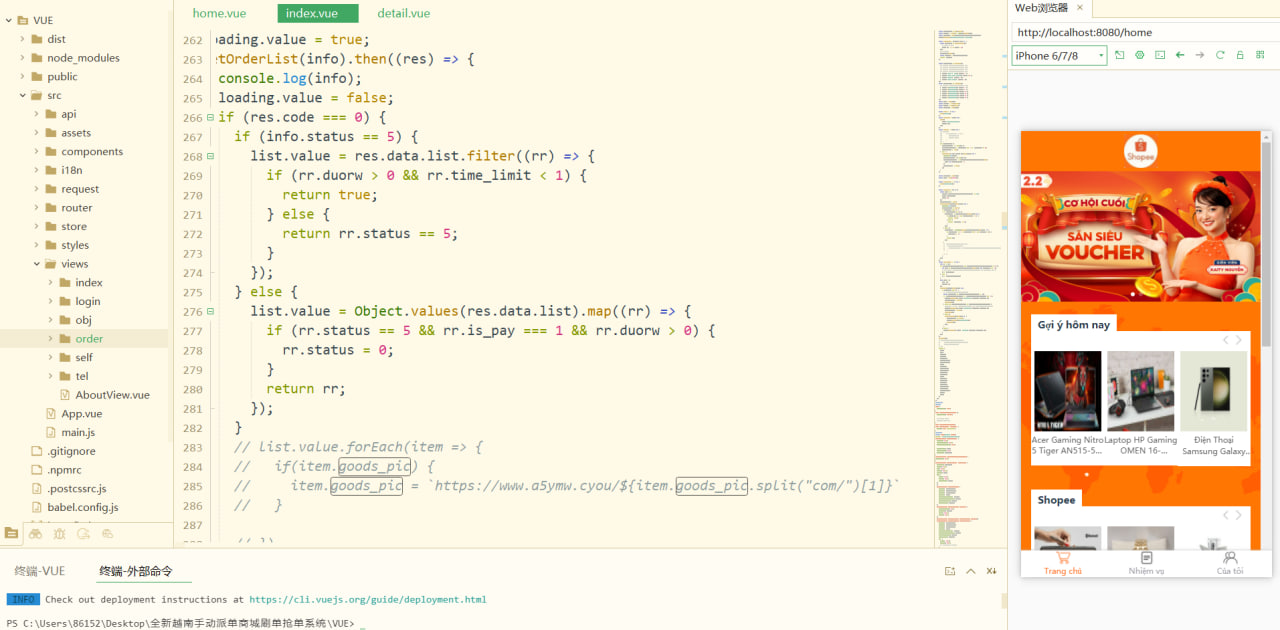
Task: Toggle the lock icon in browser toolbar
Action: point(1240,56)
